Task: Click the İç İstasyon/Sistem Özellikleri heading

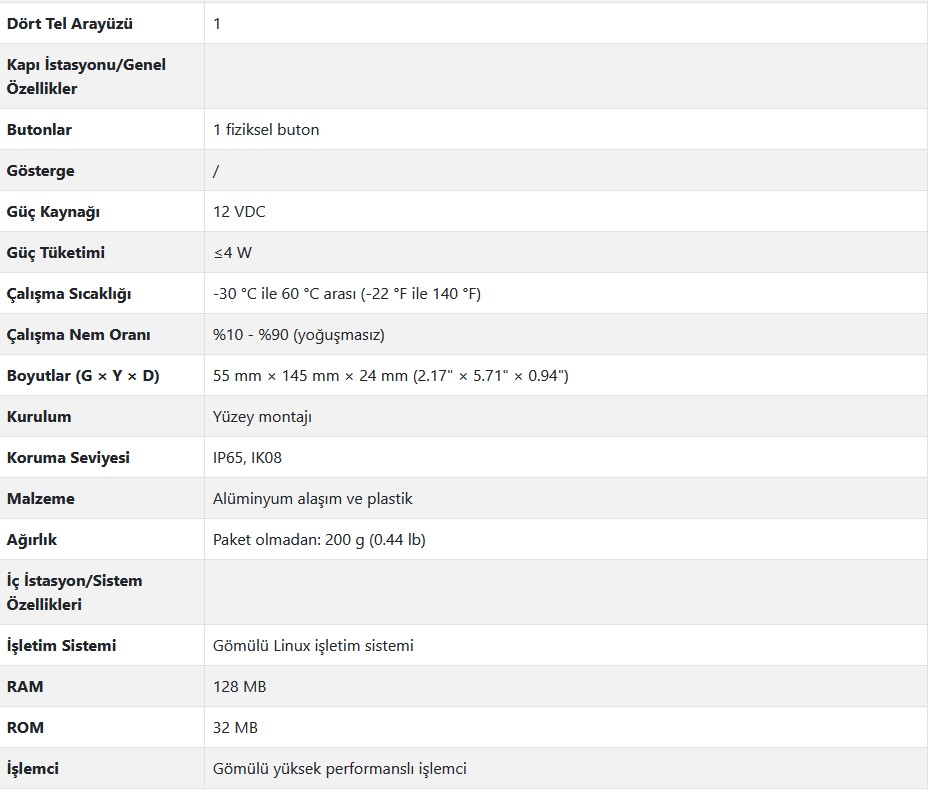Action: 74,592
